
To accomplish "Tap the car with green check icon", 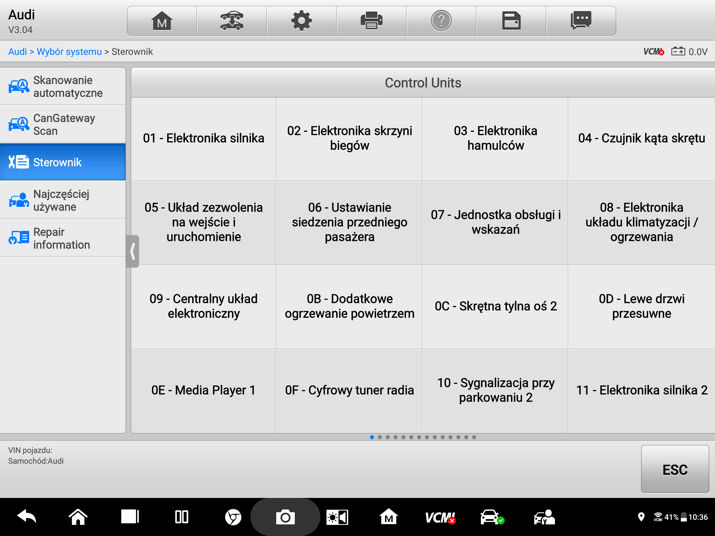I will [492, 517].
